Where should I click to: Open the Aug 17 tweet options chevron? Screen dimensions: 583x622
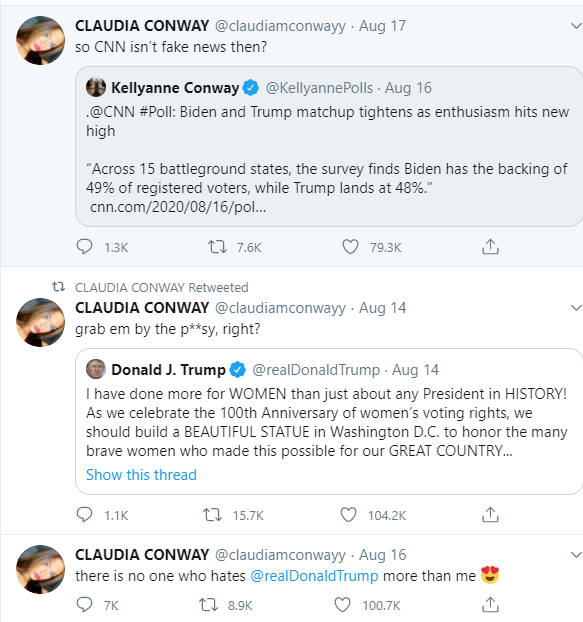[576, 26]
